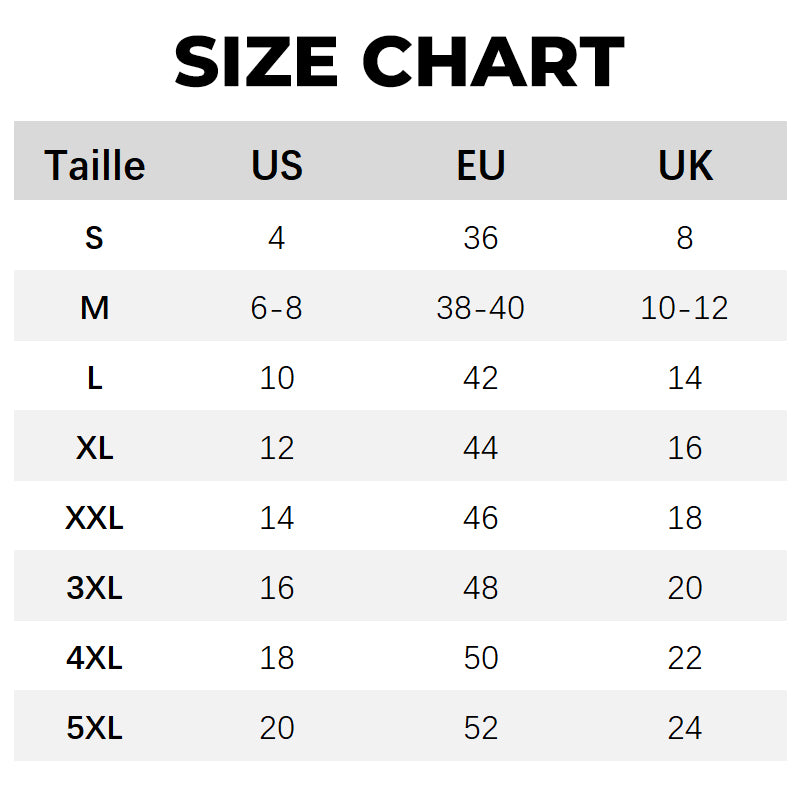Select the EU column header
800x800 pixels.
pyautogui.click(x=481, y=165)
